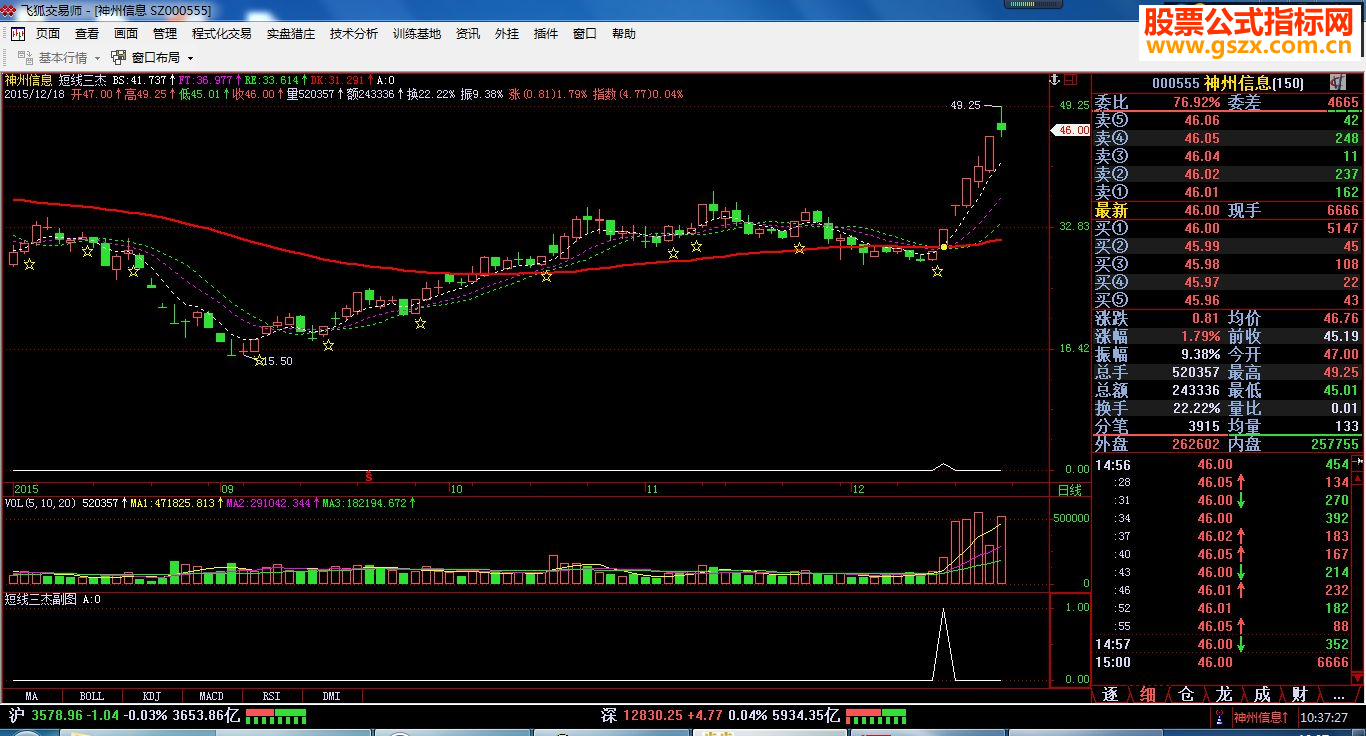
Task: Click the red S marker on timeline
Action: point(370,474)
